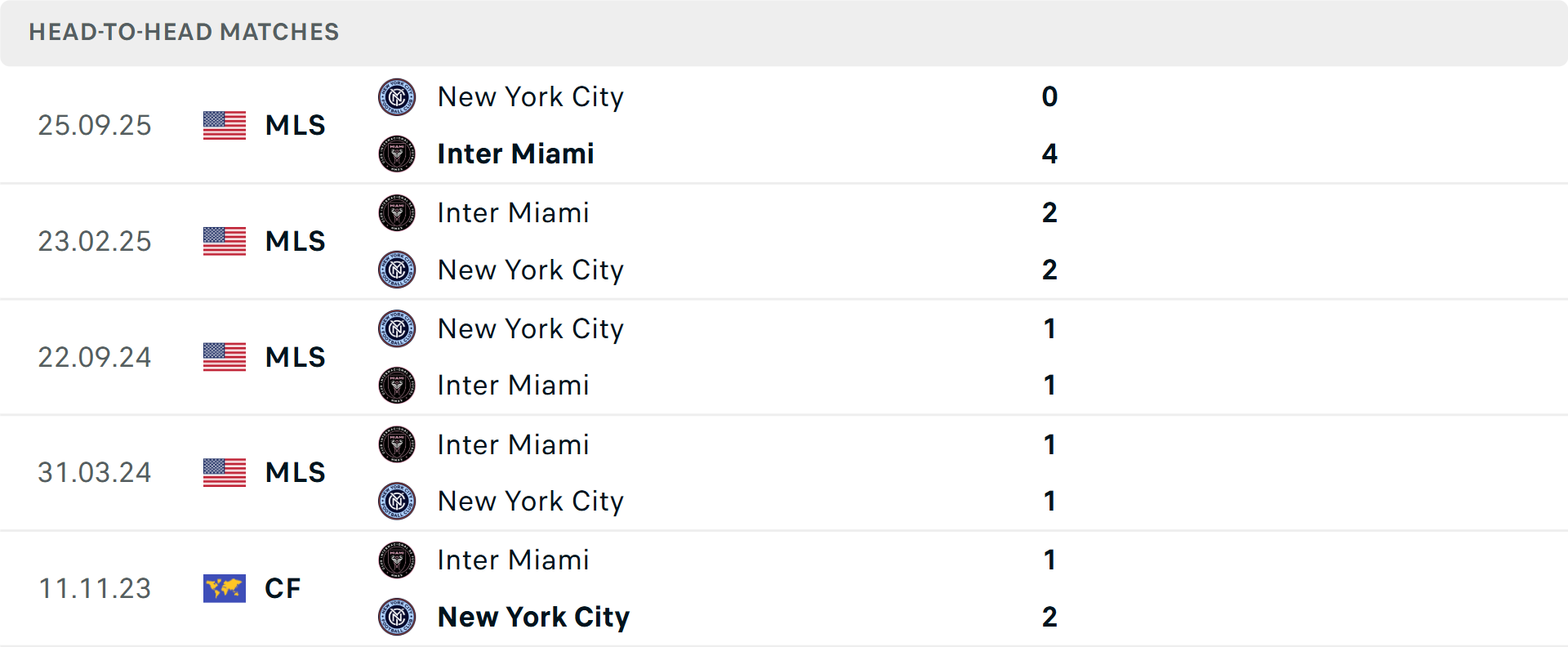This screenshot has height=647, width=1568.
Task: Click USA flag icon beside 25.09.25 match
Action: tap(225, 125)
